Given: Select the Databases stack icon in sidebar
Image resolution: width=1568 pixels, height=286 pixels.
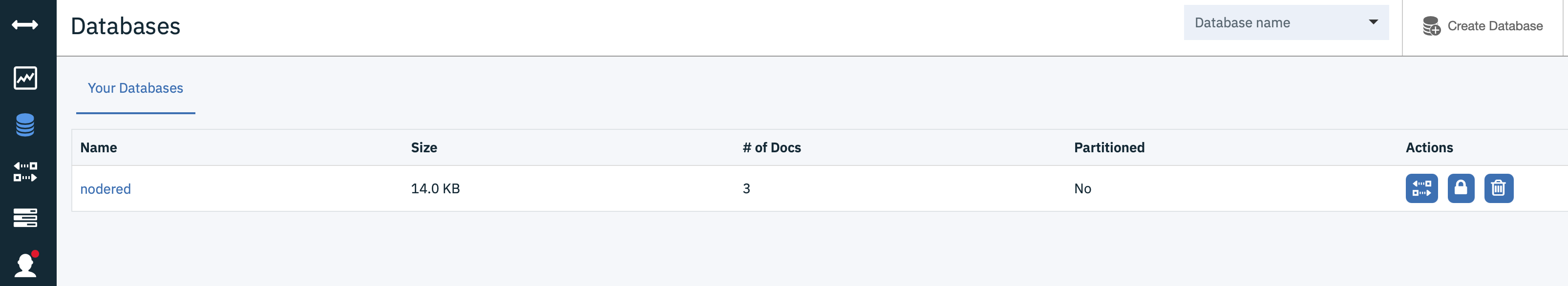Looking at the screenshot, I should [x=25, y=125].
